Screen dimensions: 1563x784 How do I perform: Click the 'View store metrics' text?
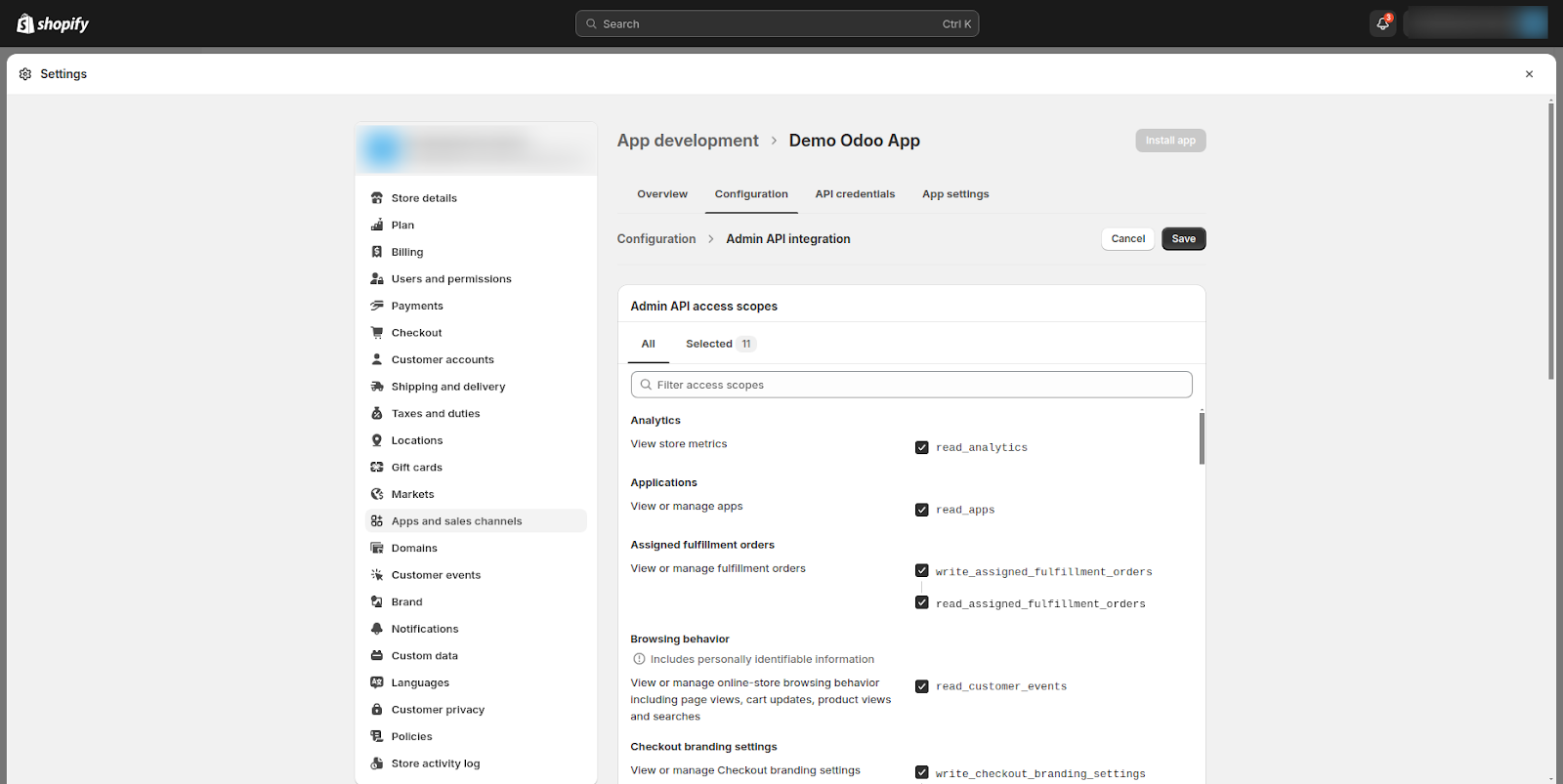point(679,444)
